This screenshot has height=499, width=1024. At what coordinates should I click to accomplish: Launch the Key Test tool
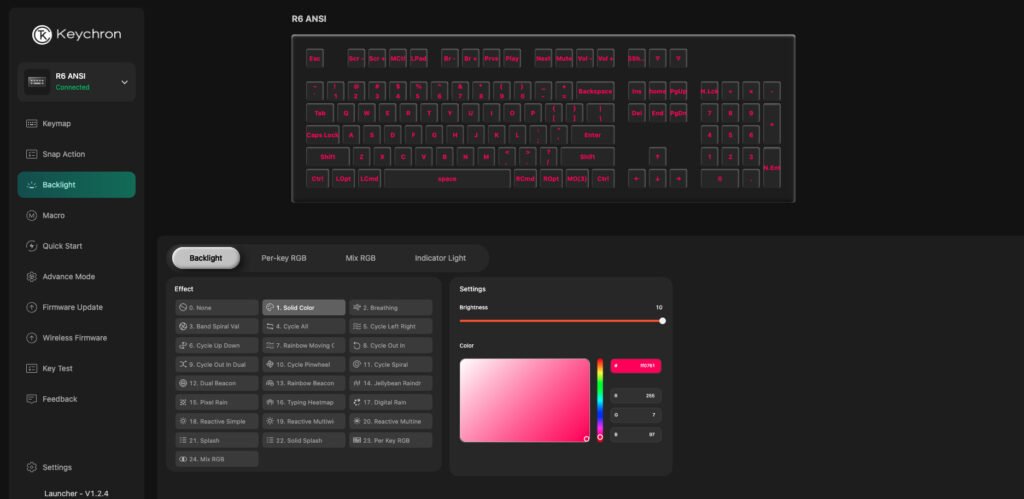coord(59,368)
